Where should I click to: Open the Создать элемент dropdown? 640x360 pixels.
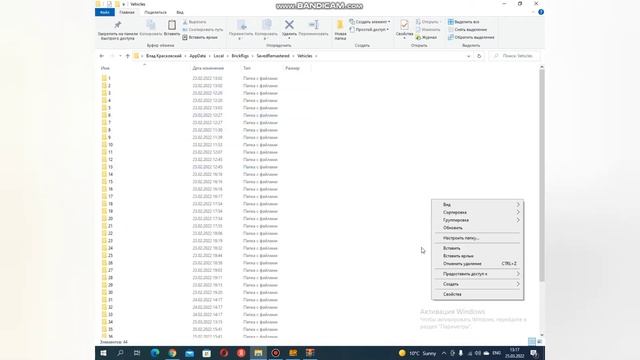point(370,22)
